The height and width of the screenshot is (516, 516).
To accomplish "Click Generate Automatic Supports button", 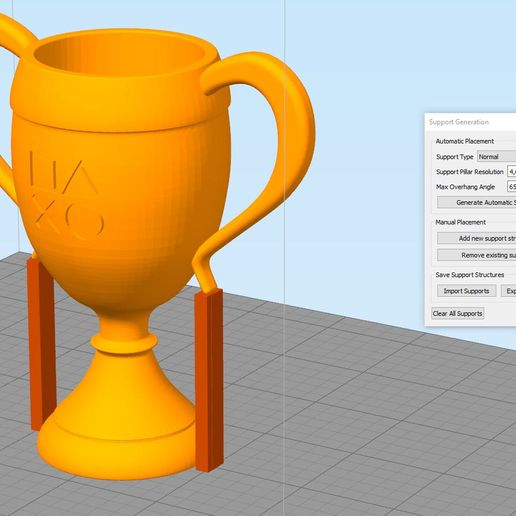I will coord(477,202).
